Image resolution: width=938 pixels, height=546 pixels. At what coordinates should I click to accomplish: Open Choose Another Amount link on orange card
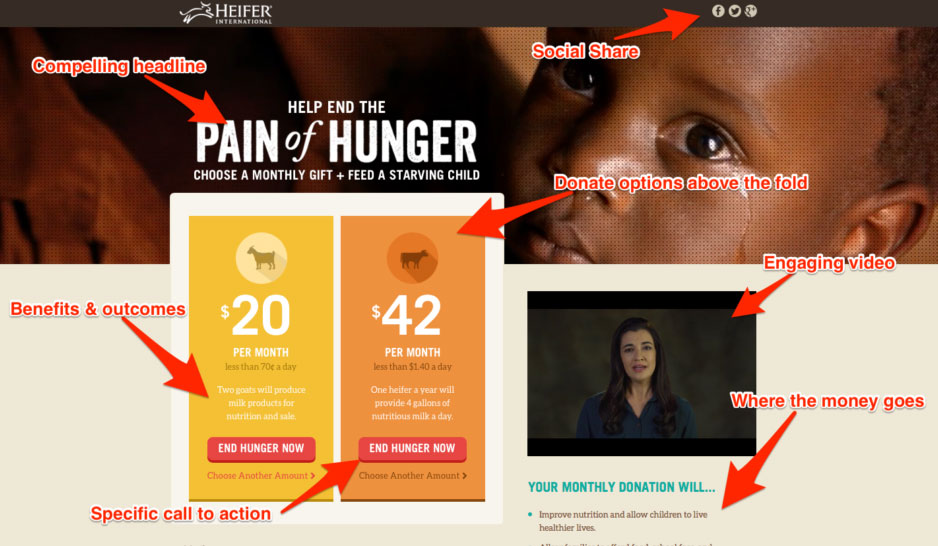point(413,475)
